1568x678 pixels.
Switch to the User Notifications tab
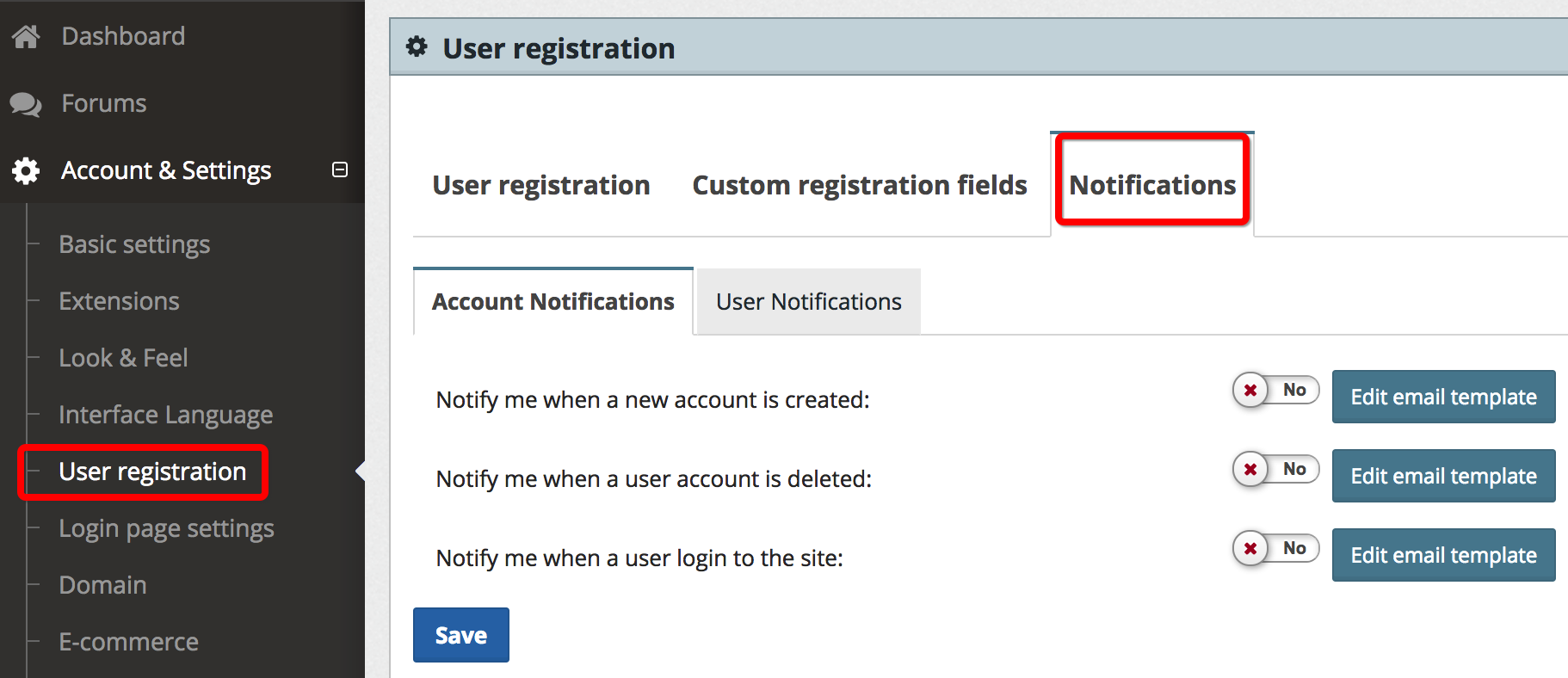[809, 302]
